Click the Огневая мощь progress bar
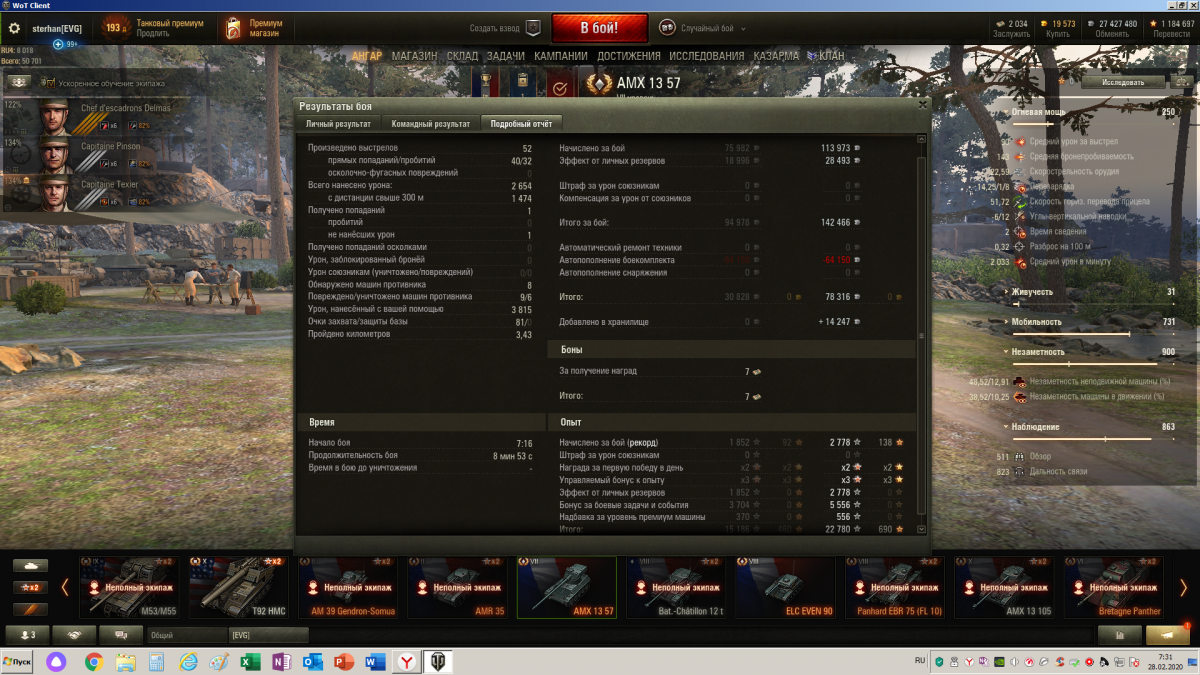1200x675 pixels. [x=1093, y=125]
